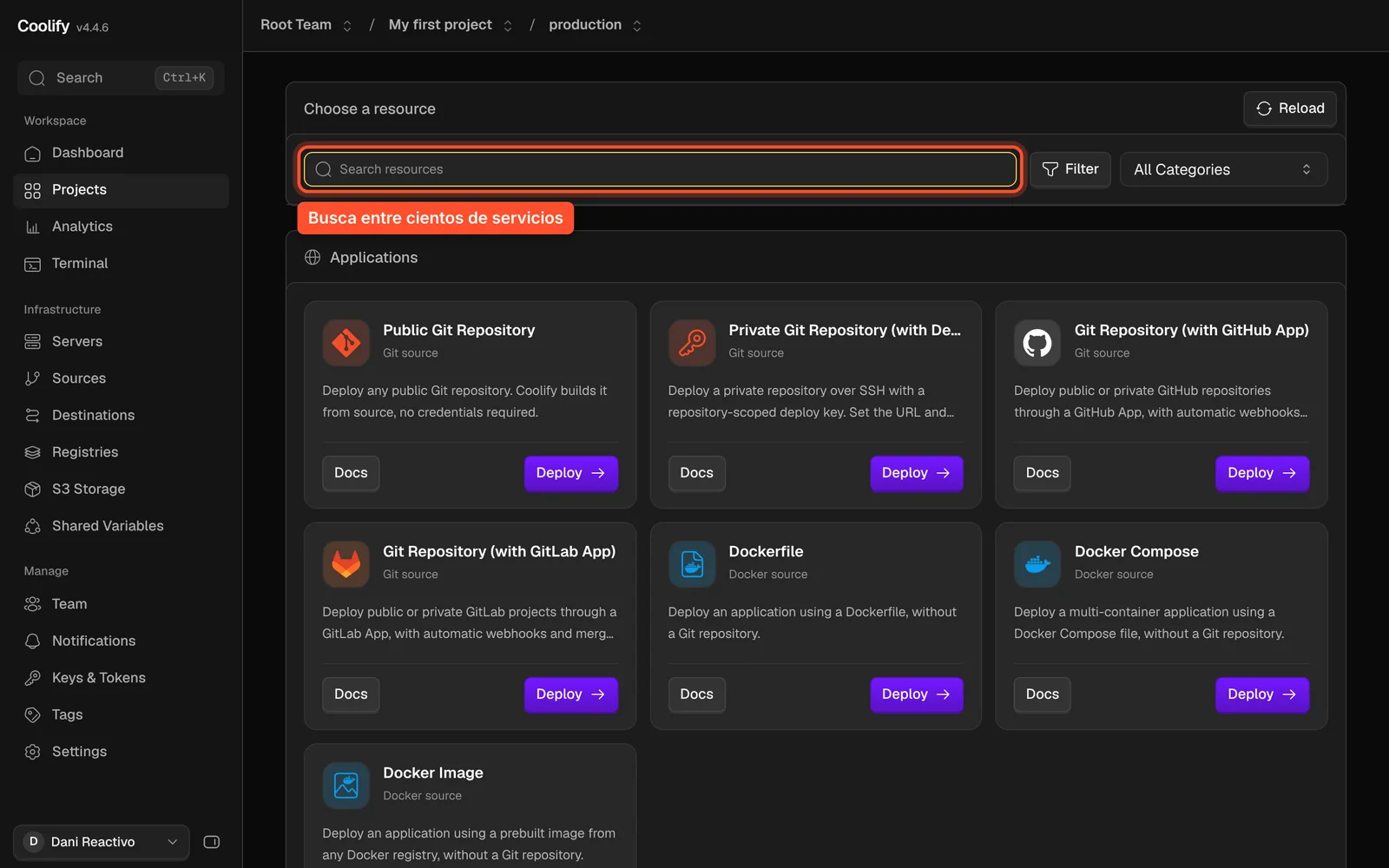Expand the production environment switcher
Screen dimensions: 1389x868
(x=637, y=26)
